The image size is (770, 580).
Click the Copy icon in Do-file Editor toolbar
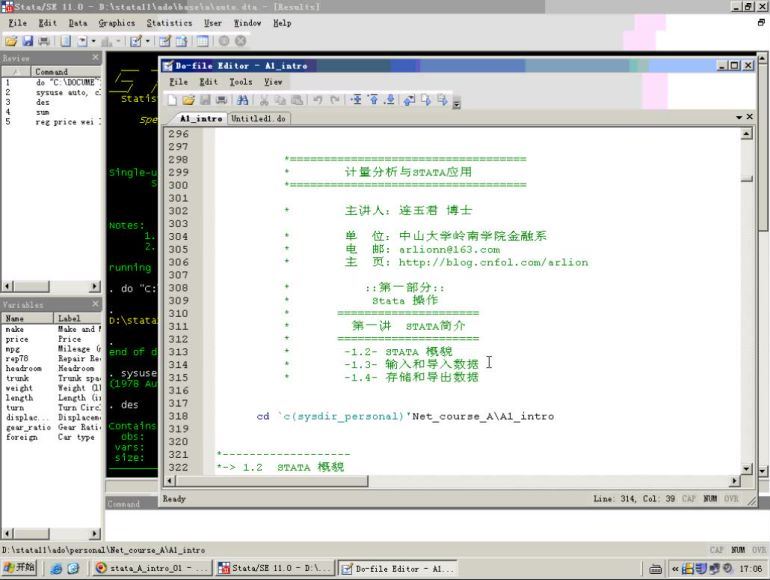[x=280, y=100]
